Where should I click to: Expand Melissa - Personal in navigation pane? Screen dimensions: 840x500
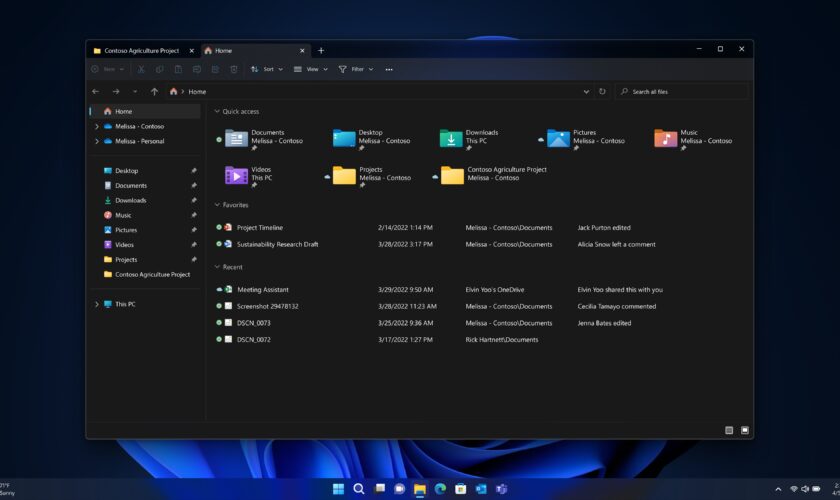[x=96, y=141]
